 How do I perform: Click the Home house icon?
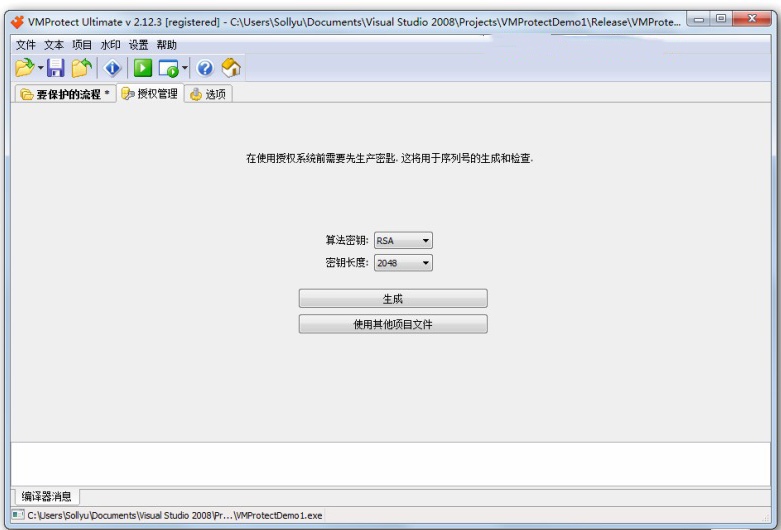pos(231,68)
